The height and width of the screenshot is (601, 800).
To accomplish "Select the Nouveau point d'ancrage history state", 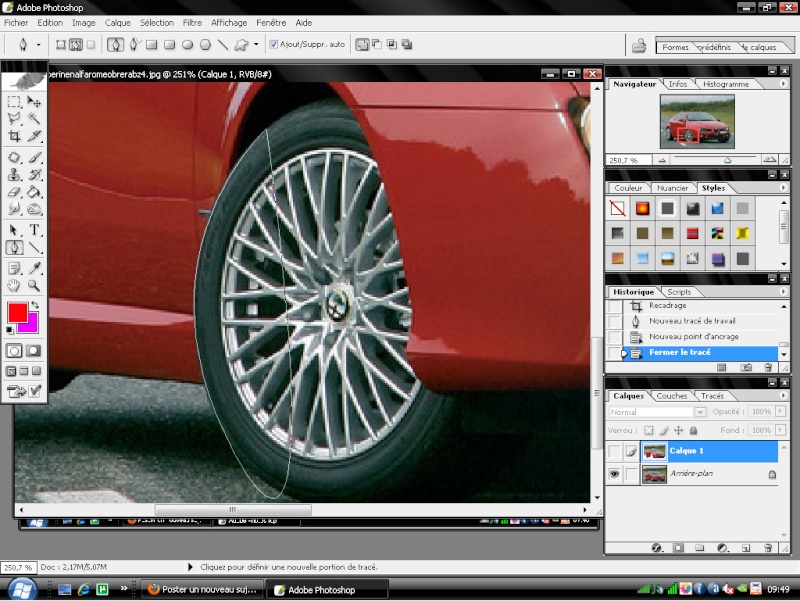I will [696, 337].
